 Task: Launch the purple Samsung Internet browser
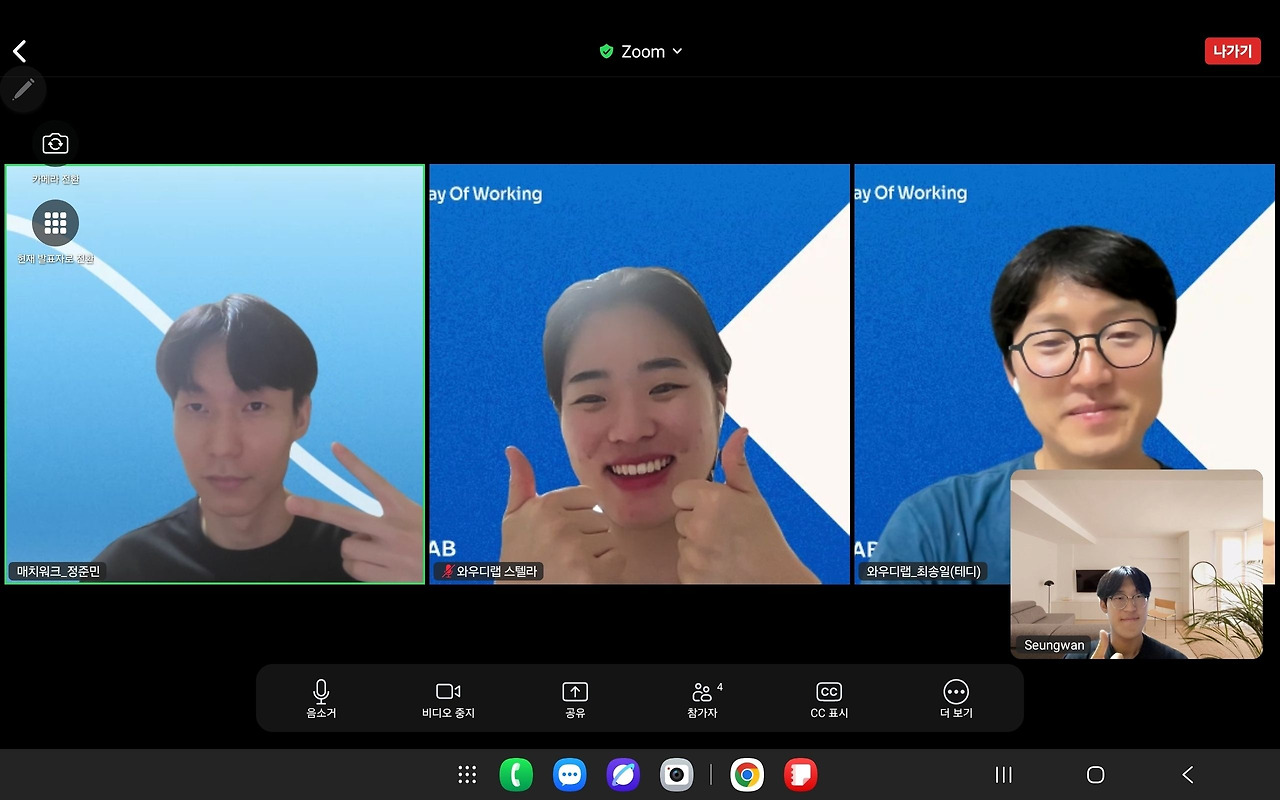point(623,775)
